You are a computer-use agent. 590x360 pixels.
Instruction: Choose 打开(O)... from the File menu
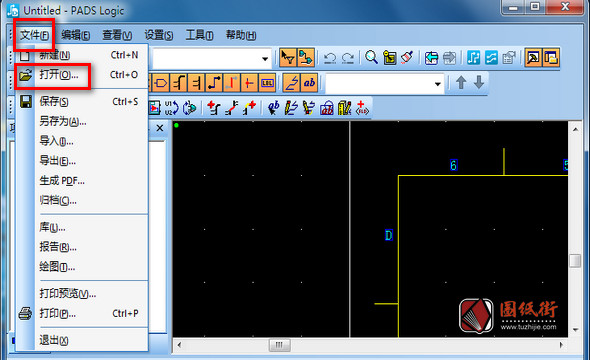point(82,75)
